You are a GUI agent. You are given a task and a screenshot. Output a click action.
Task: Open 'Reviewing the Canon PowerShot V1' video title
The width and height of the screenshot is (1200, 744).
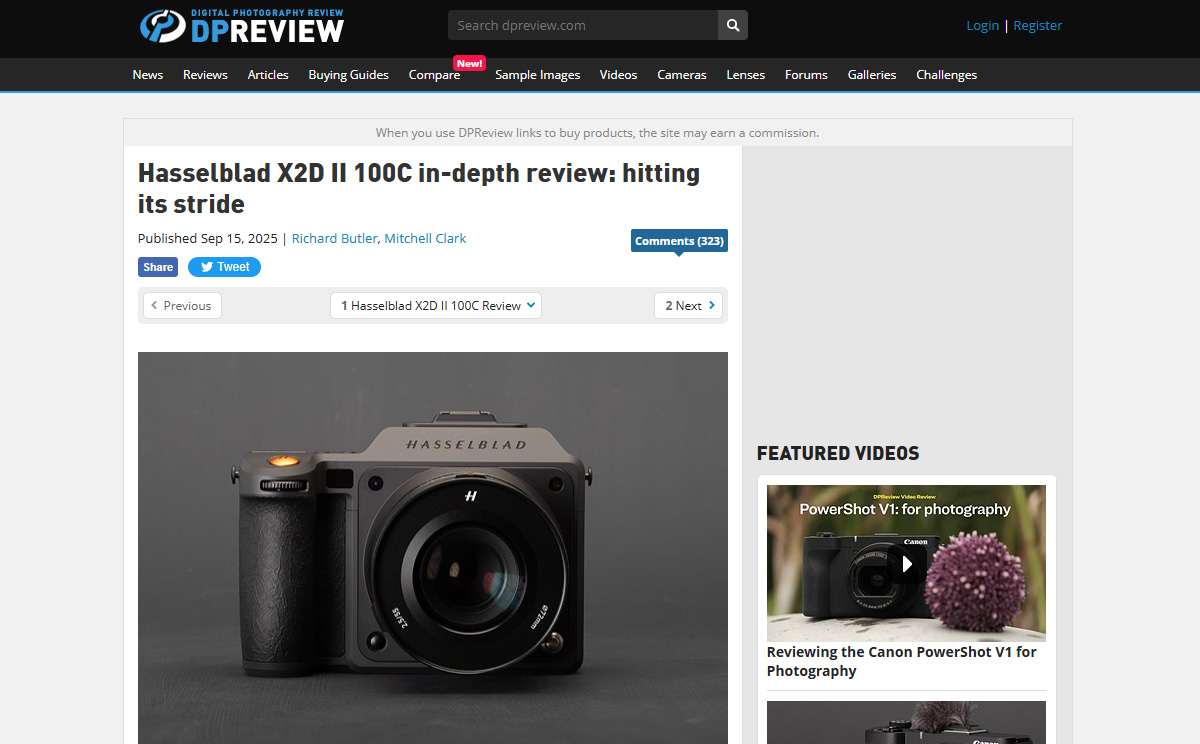(x=902, y=661)
